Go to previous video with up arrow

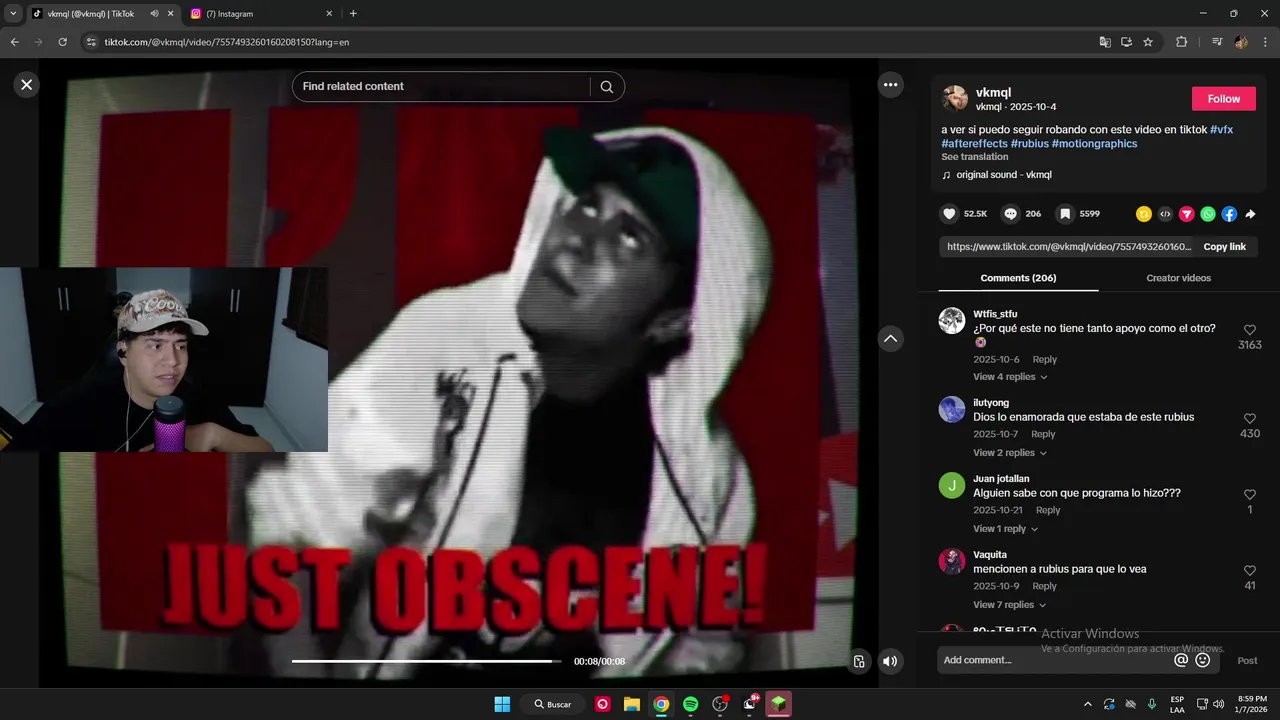(890, 339)
